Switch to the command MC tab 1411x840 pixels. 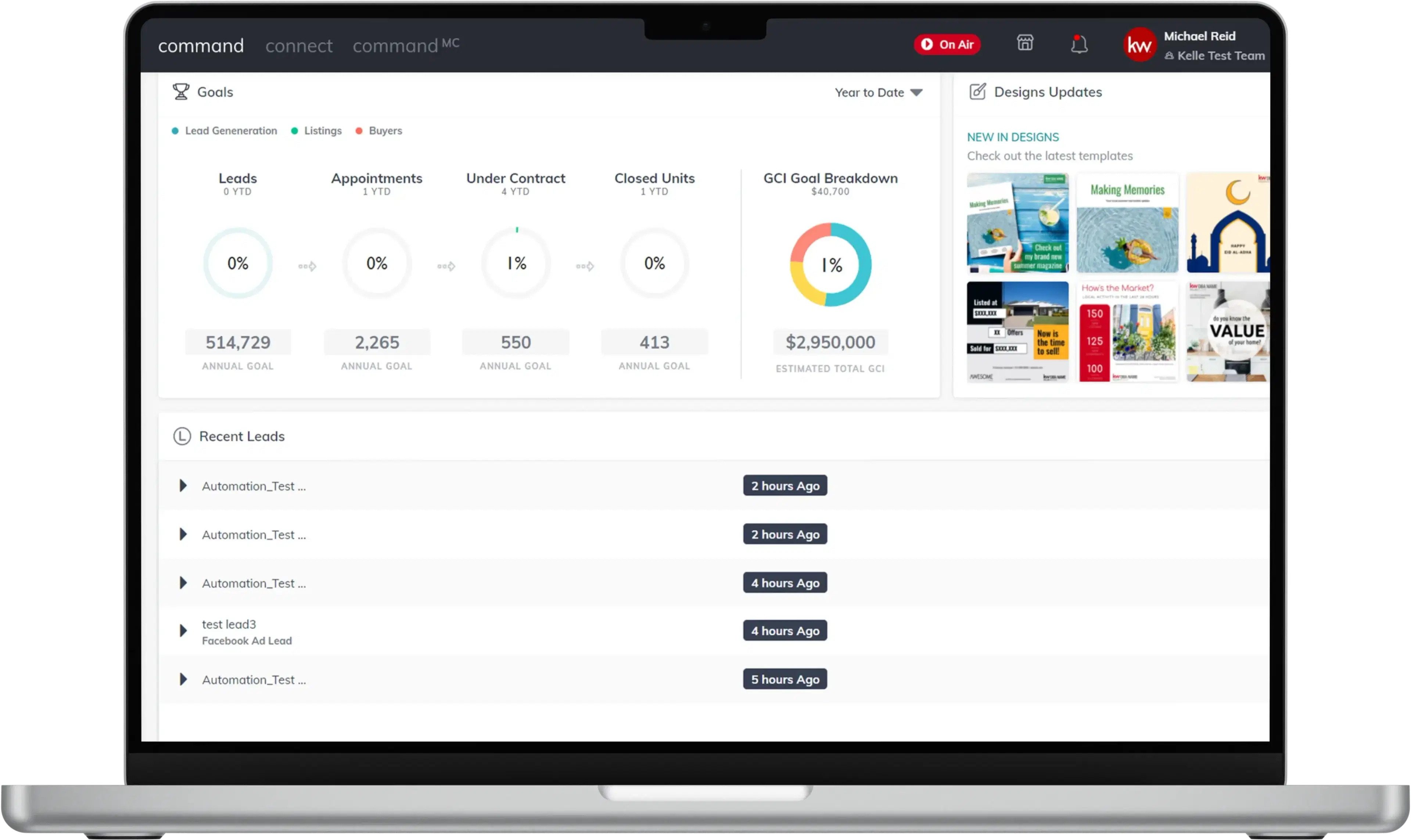pyautogui.click(x=406, y=45)
